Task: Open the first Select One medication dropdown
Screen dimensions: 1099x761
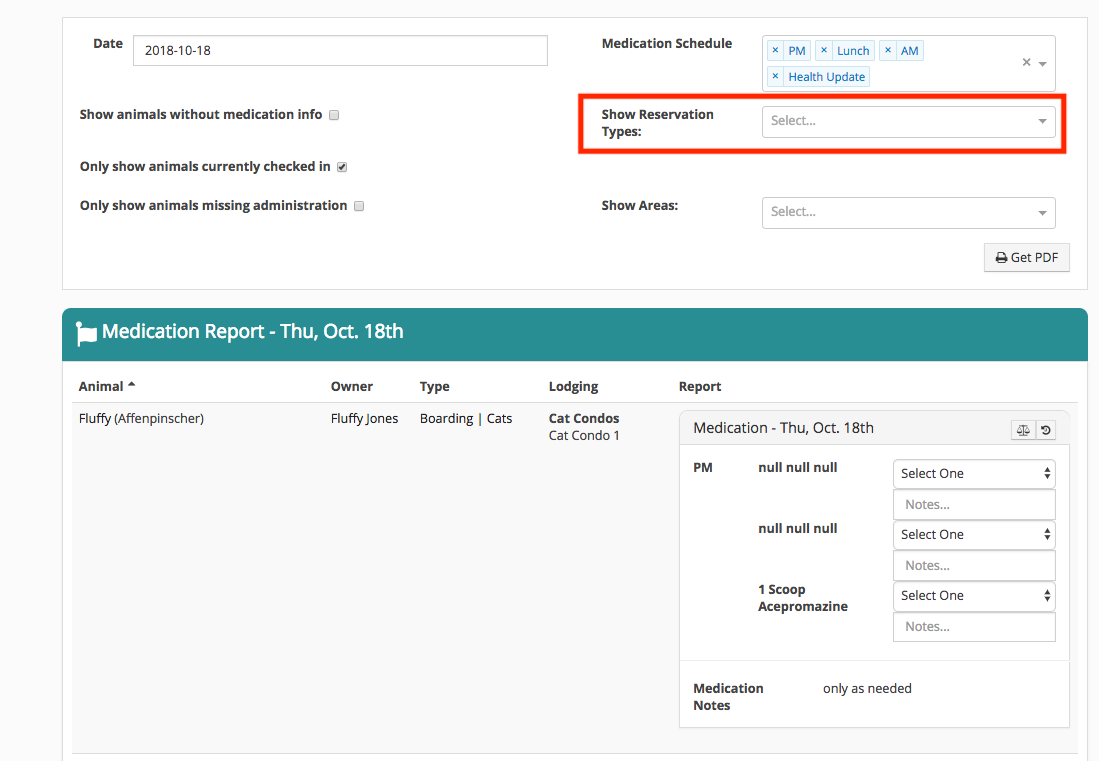Action: (x=973, y=473)
